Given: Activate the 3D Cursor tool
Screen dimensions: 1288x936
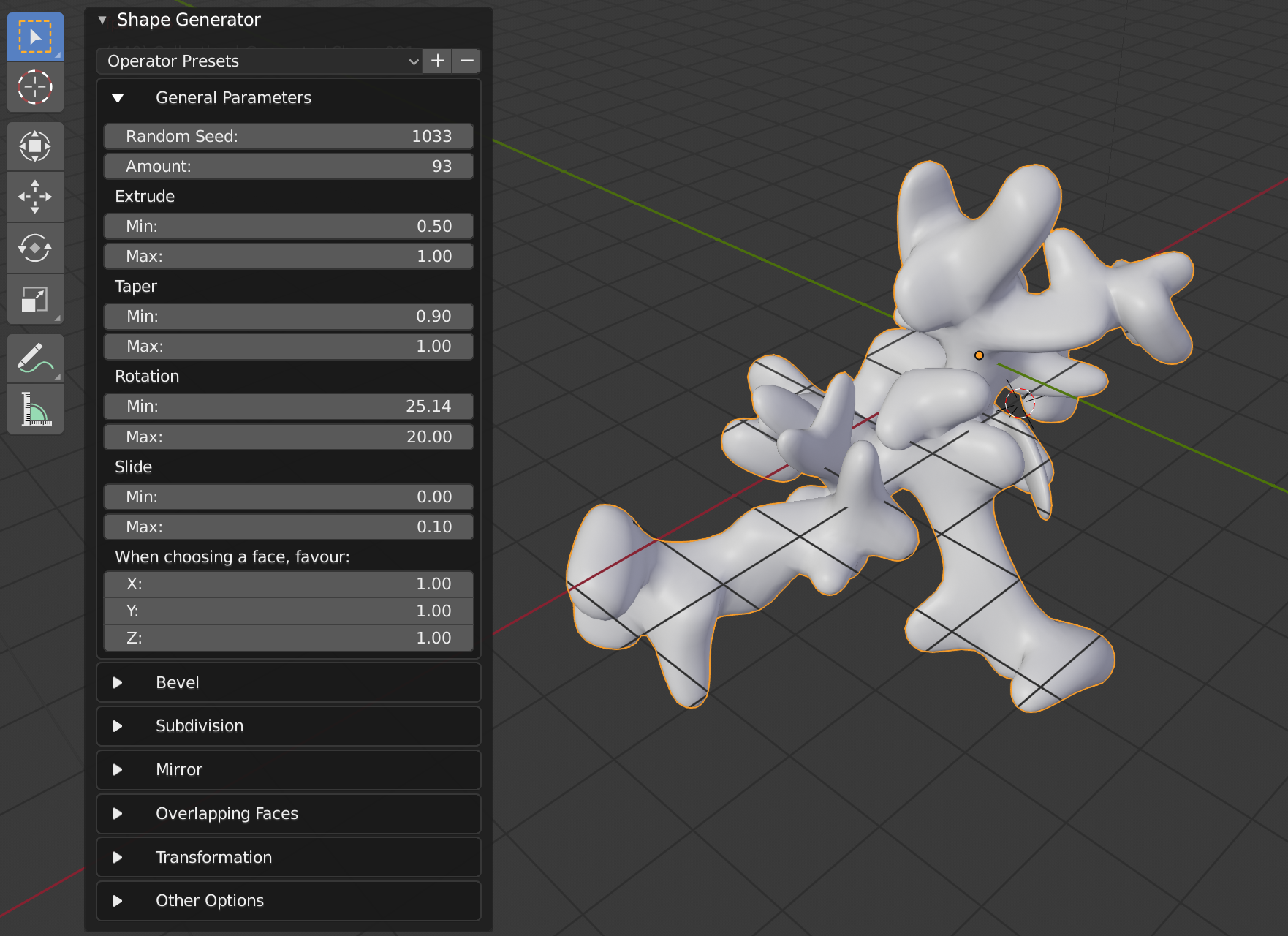Looking at the screenshot, I should point(34,86).
